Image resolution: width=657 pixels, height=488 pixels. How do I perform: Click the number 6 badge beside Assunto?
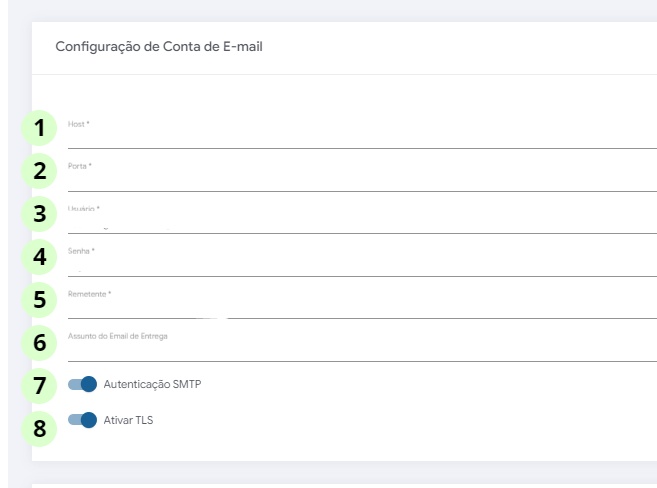click(40, 342)
